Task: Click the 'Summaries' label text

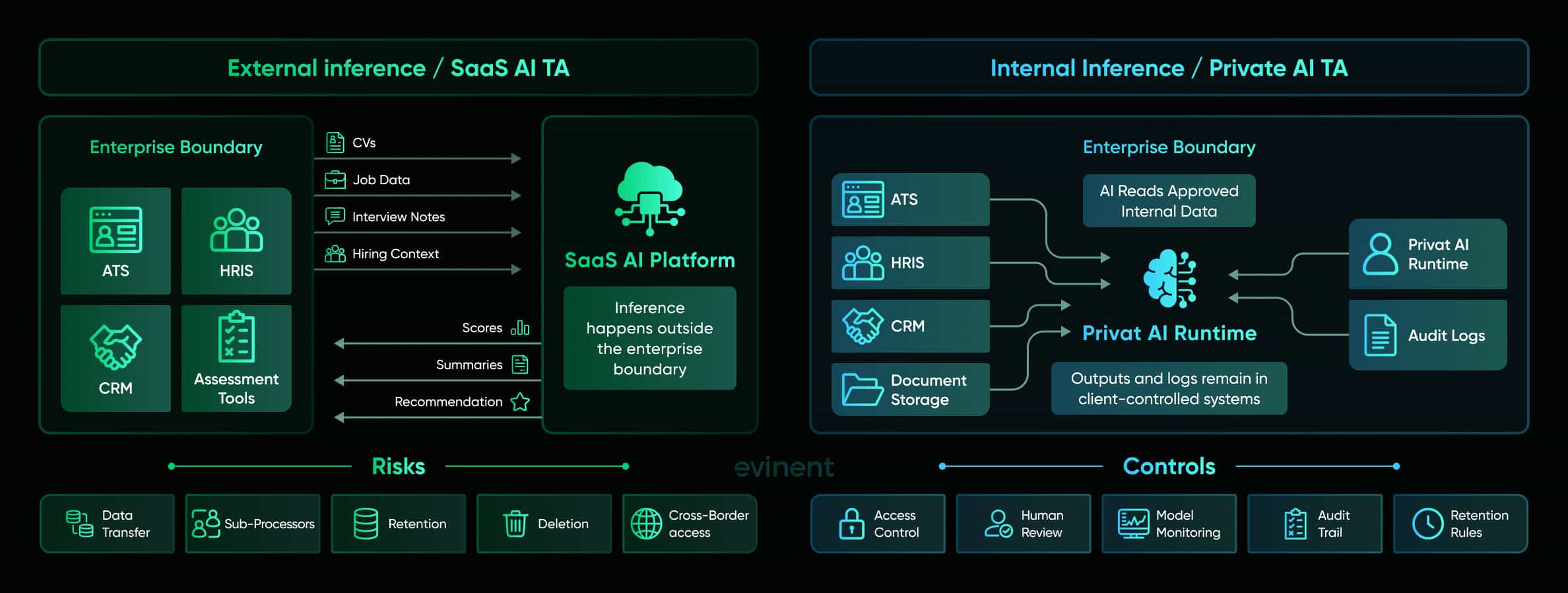Action: click(x=469, y=365)
